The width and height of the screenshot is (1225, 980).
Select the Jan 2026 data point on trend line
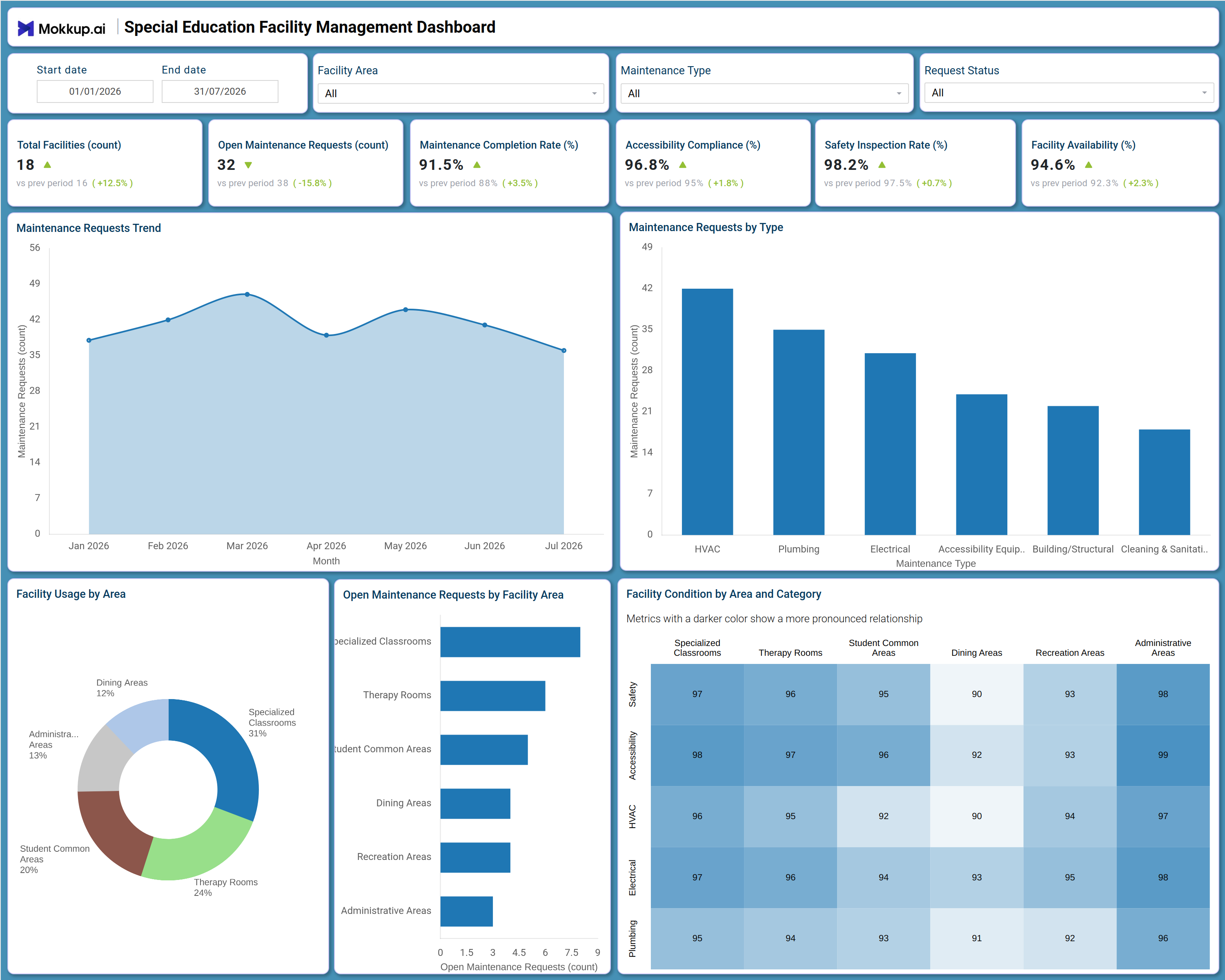coord(89,340)
